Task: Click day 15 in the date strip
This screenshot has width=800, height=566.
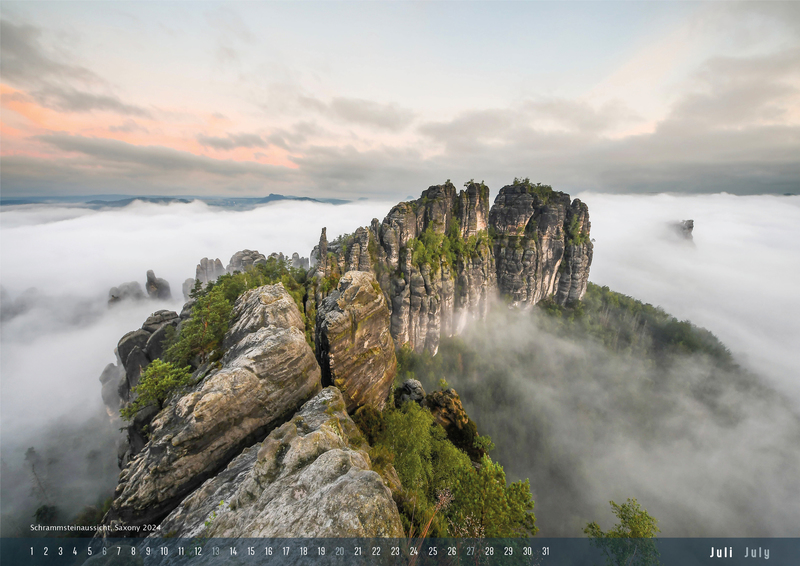Action: 250,551
